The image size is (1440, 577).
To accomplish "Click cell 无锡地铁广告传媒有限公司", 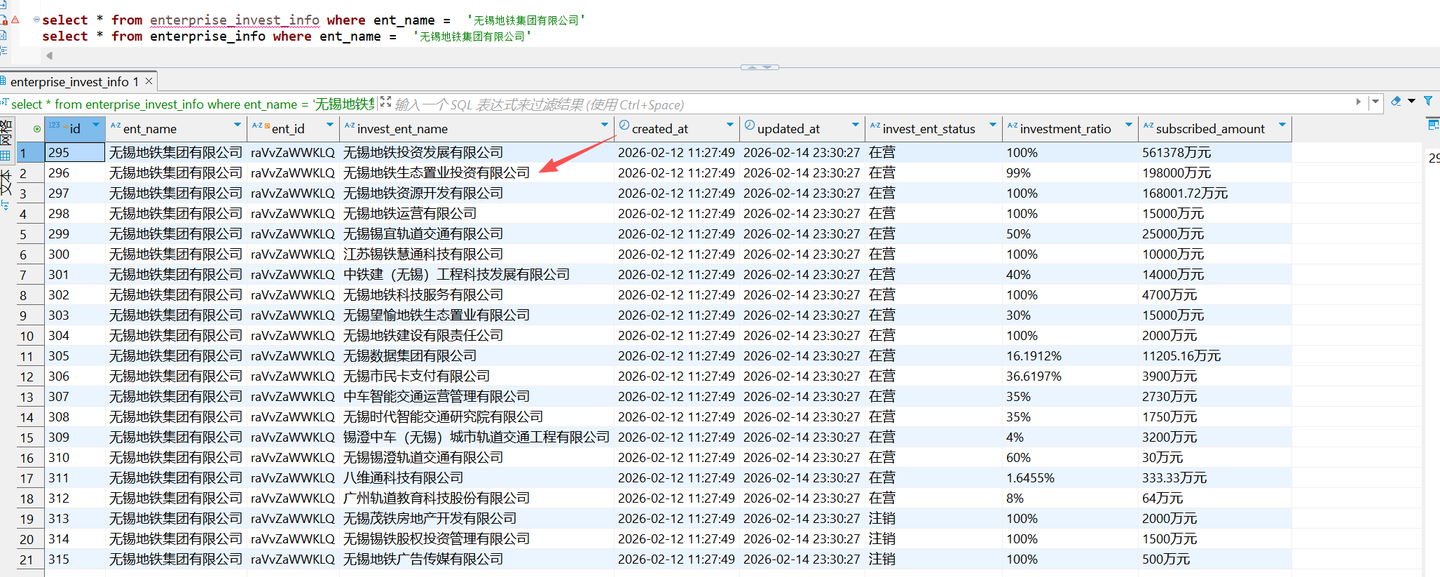I will (477, 559).
